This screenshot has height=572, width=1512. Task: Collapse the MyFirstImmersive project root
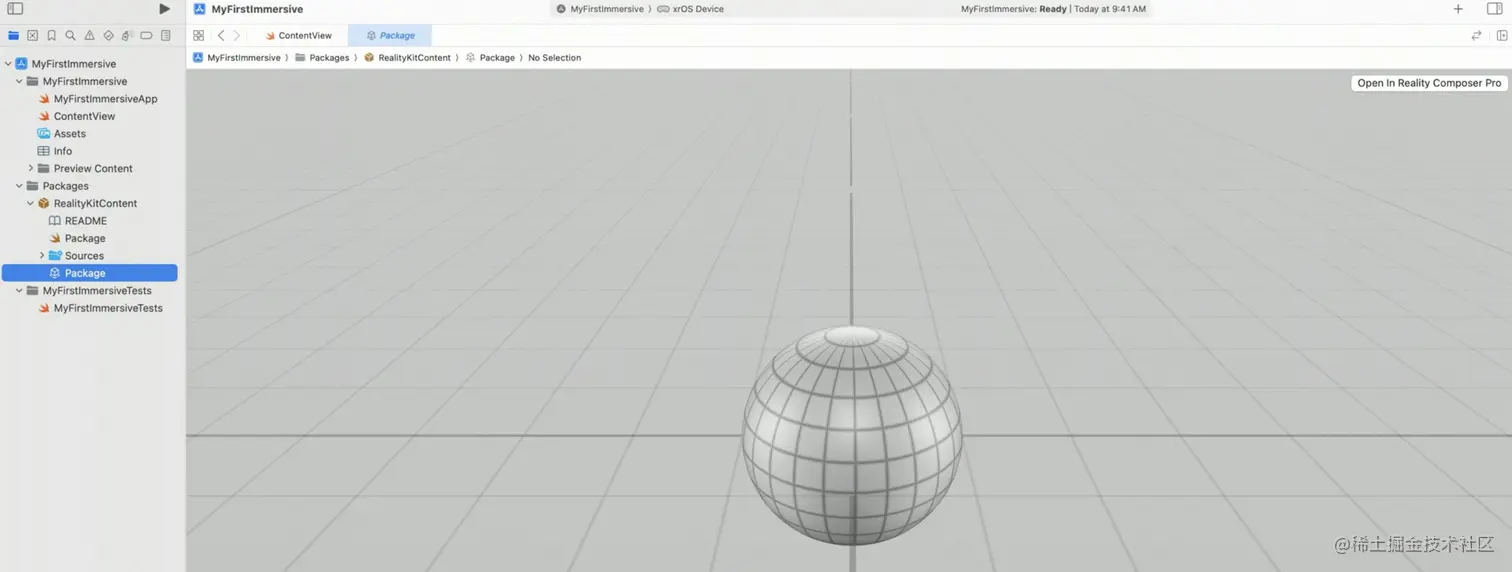pyautogui.click(x=8, y=64)
